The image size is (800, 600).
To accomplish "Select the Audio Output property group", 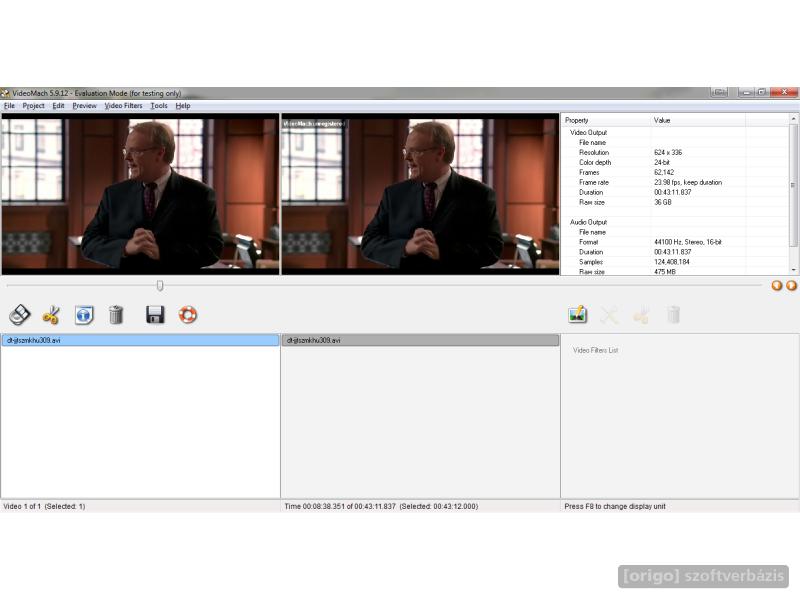I will [x=588, y=222].
